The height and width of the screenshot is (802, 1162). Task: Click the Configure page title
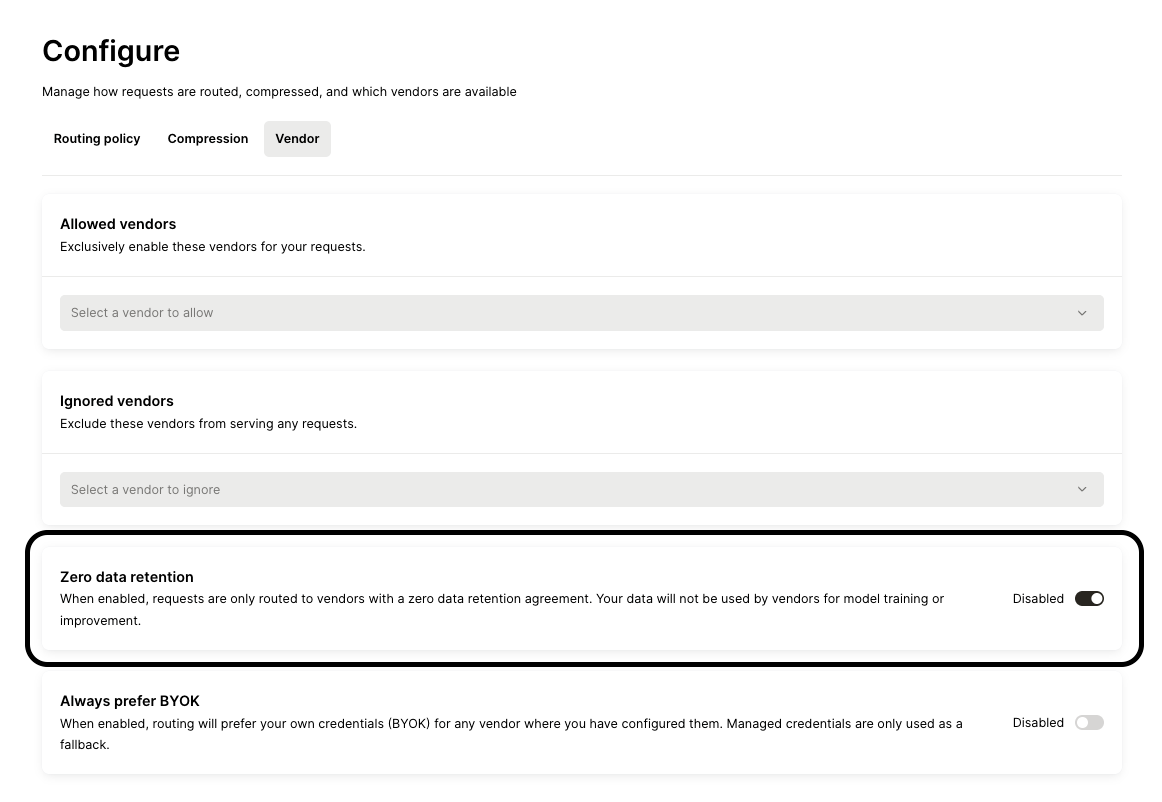(111, 51)
